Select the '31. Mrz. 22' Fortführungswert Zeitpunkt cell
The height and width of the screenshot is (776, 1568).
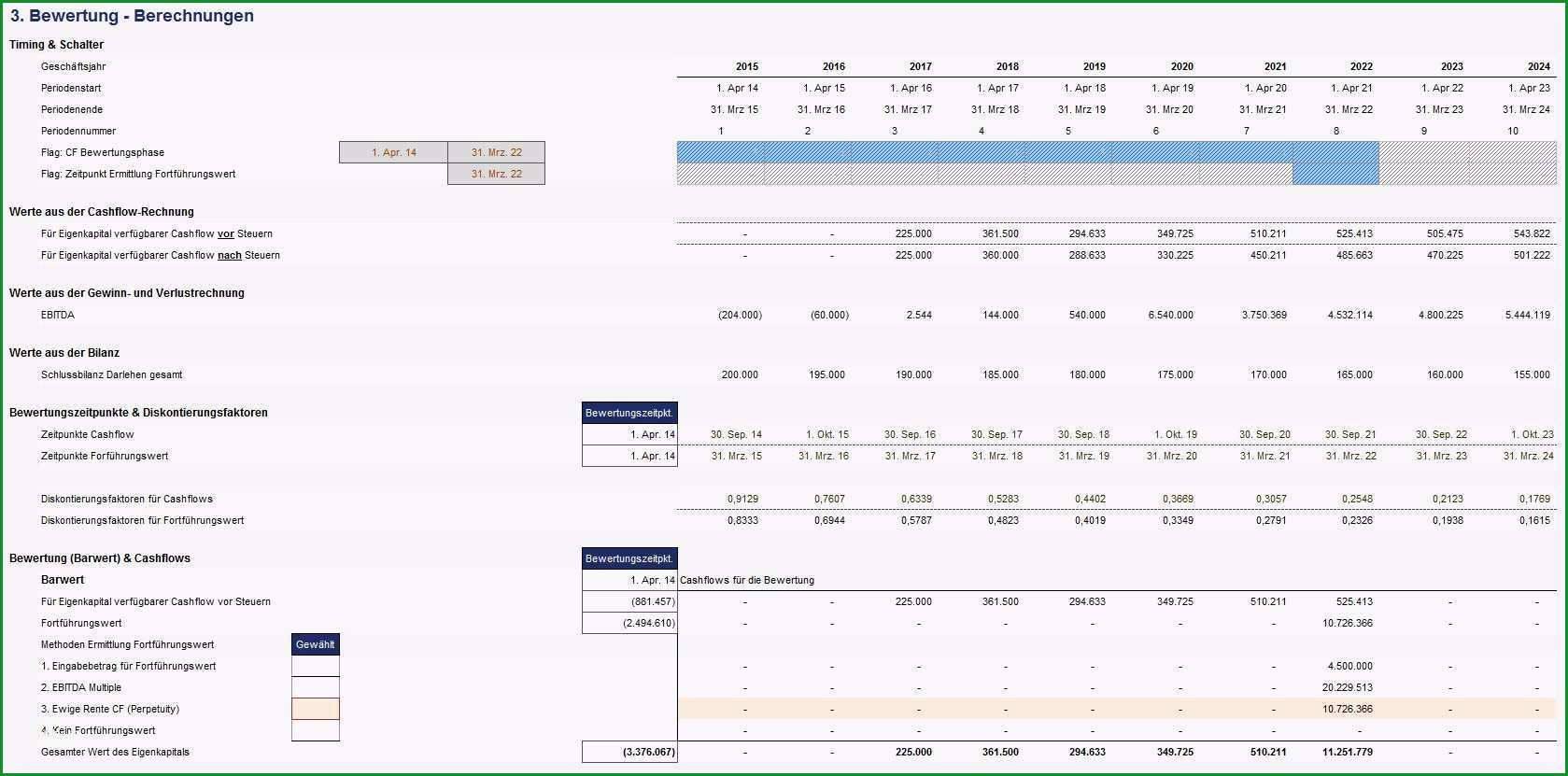tap(496, 174)
